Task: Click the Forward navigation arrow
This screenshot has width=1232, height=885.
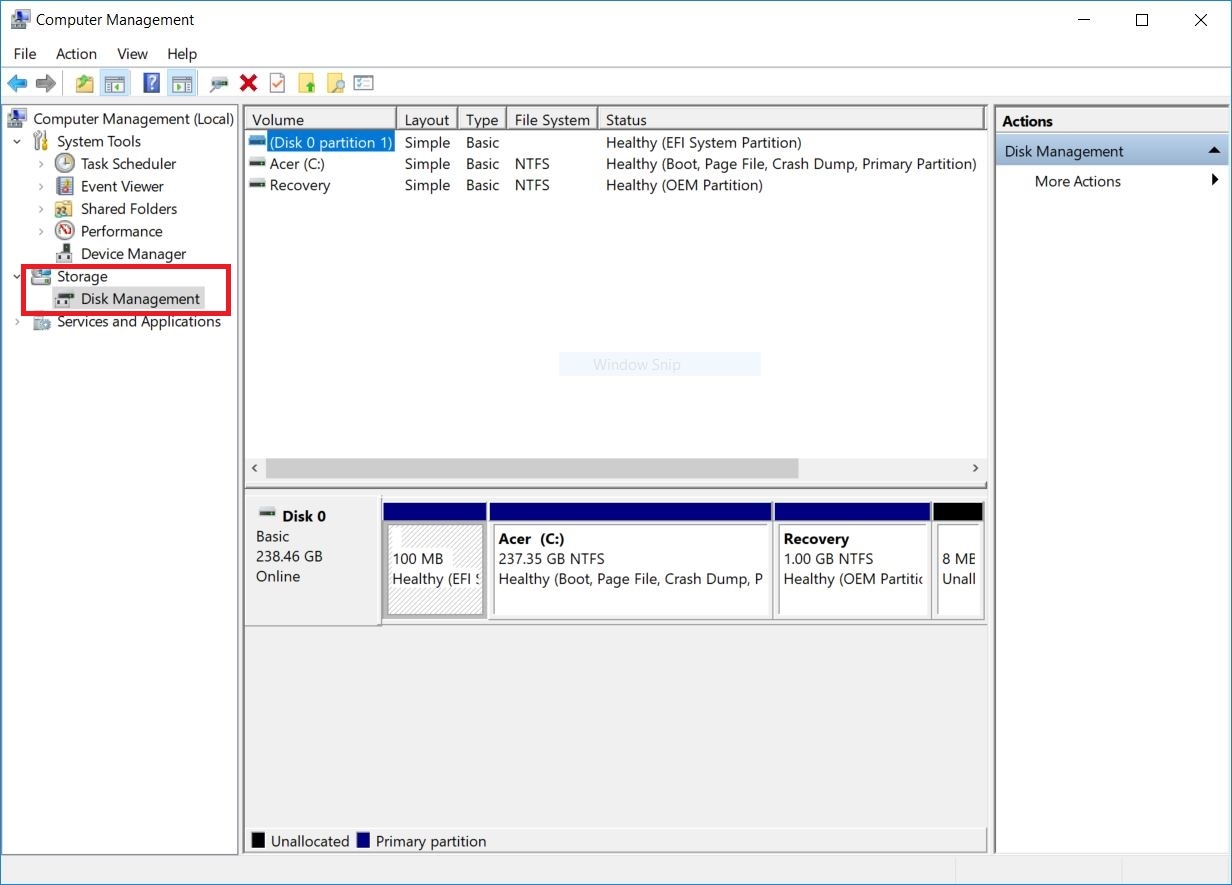Action: point(45,83)
